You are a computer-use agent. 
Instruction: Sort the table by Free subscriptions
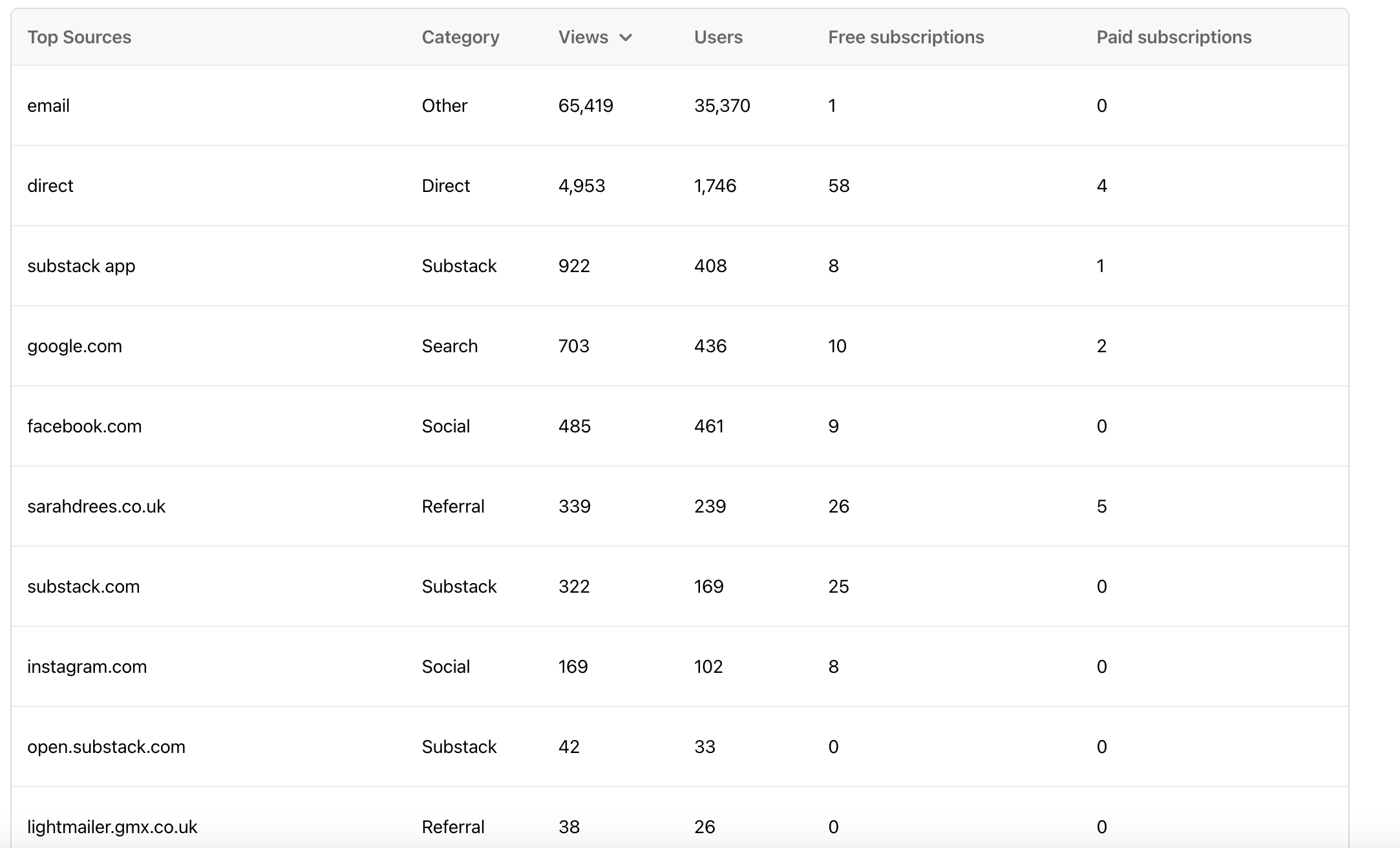tap(905, 37)
